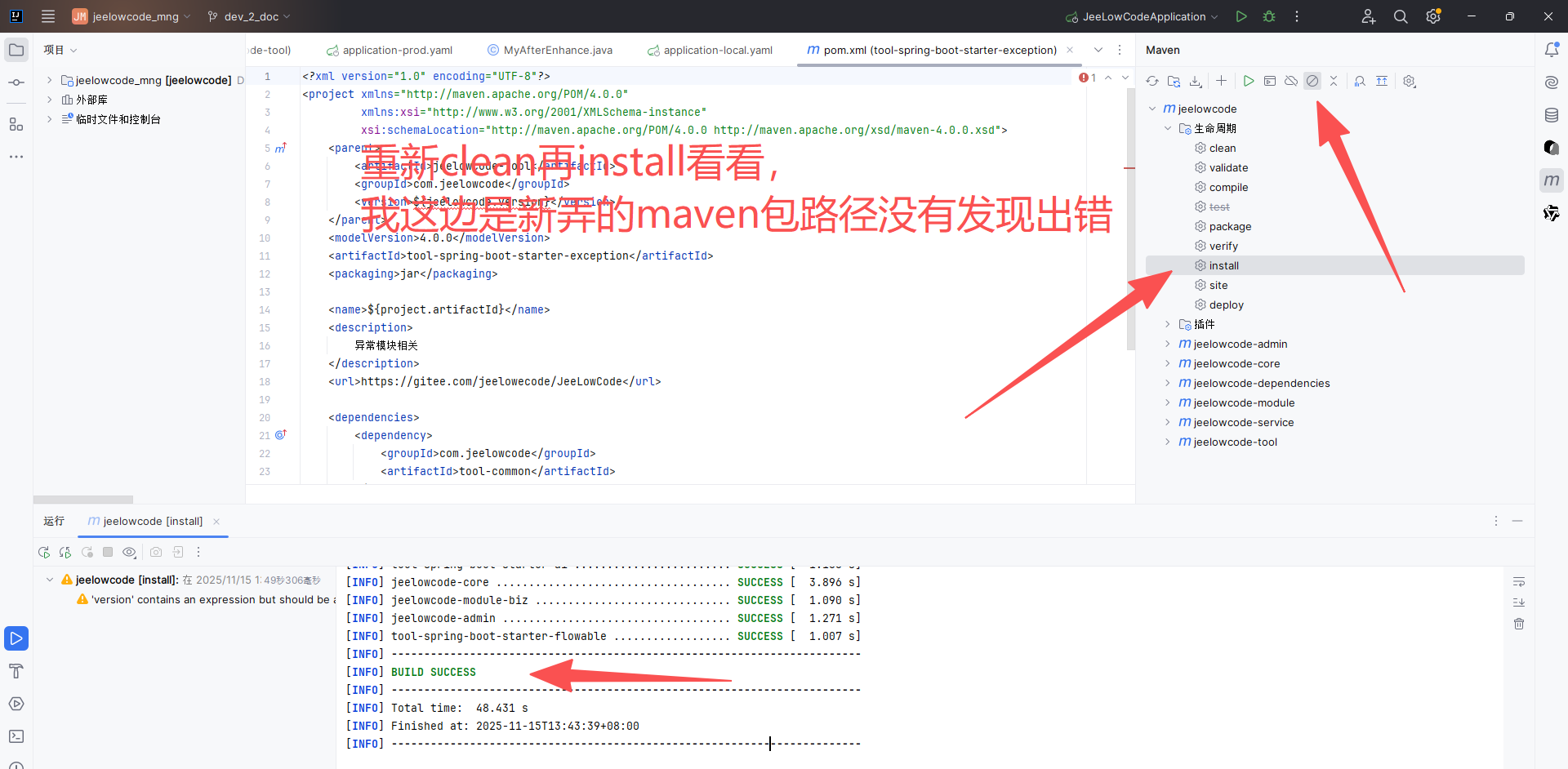Click the project tree horizontal scrollbar
The image size is (1568, 769).
point(83,499)
